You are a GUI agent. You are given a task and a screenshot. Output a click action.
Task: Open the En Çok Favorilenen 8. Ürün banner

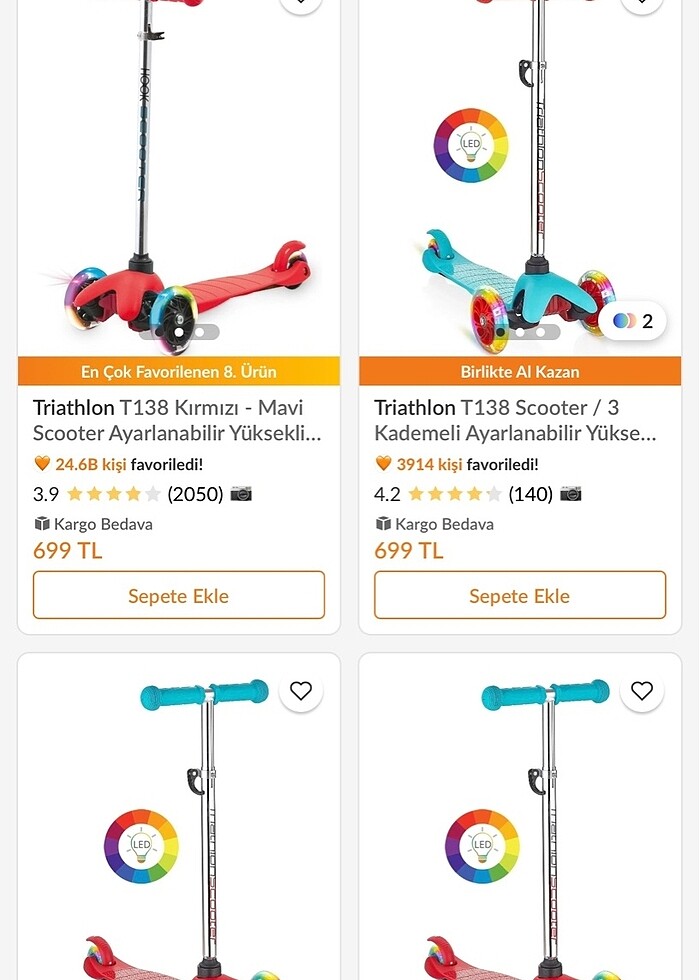tap(179, 371)
